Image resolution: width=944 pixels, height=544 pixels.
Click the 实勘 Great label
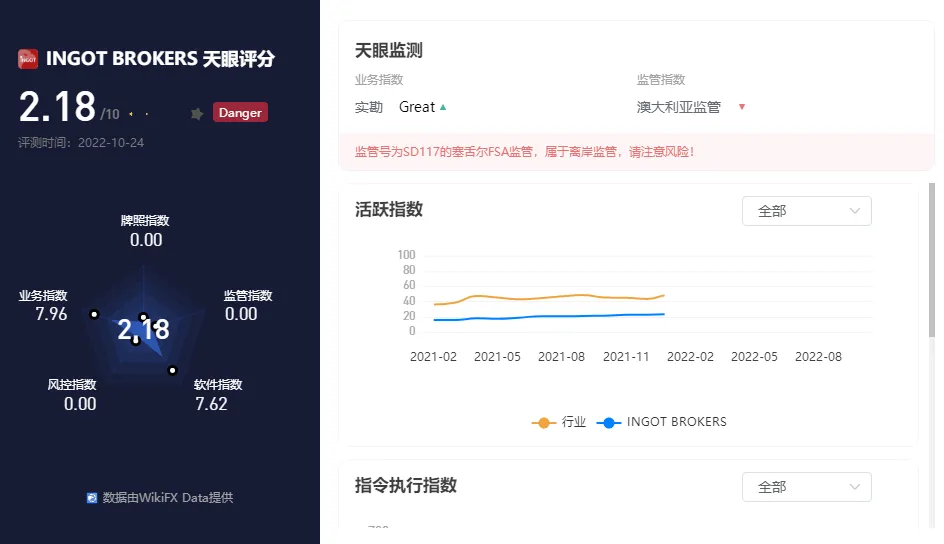[394, 107]
